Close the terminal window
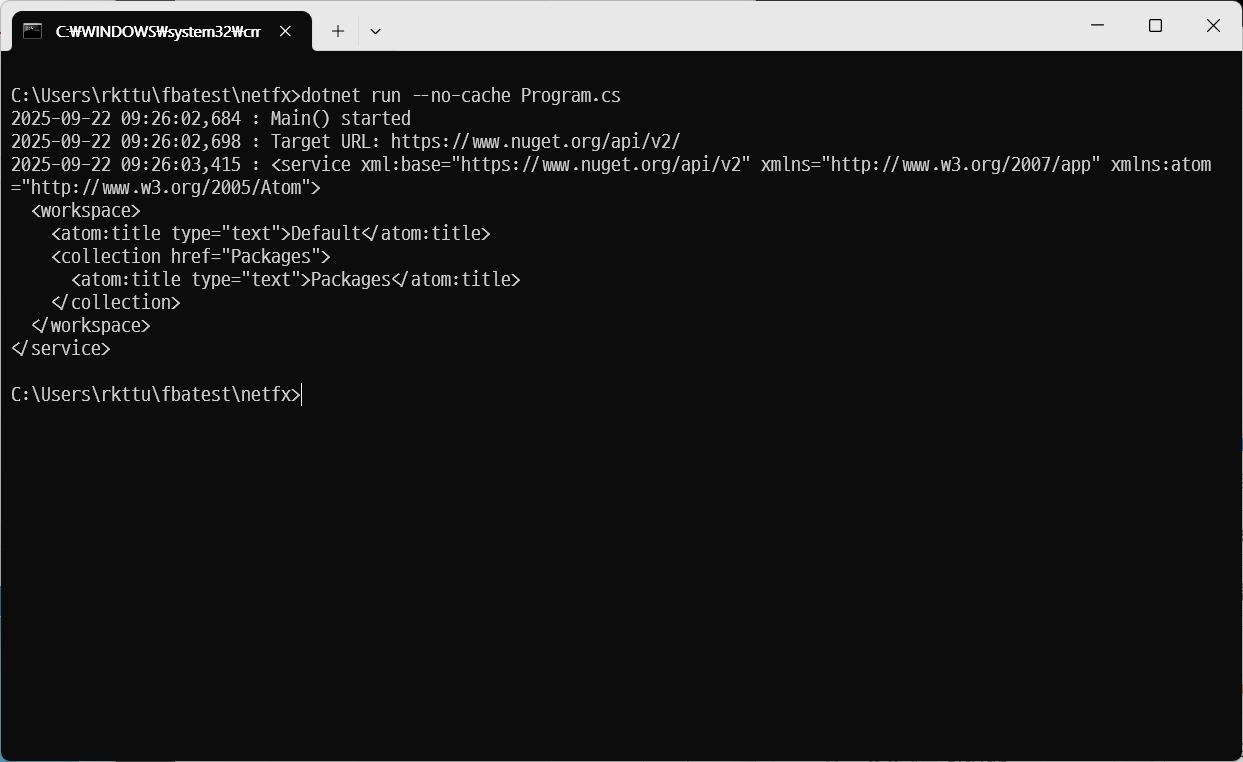Viewport: 1243px width, 762px height. 1213,26
